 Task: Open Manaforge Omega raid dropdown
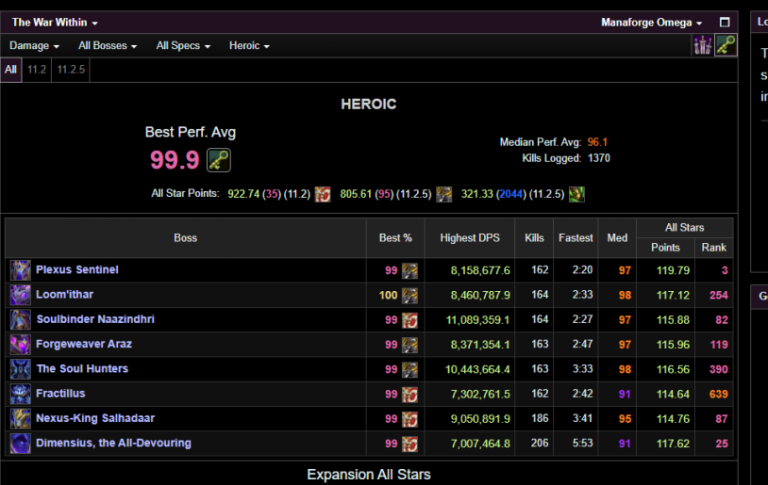coord(651,23)
